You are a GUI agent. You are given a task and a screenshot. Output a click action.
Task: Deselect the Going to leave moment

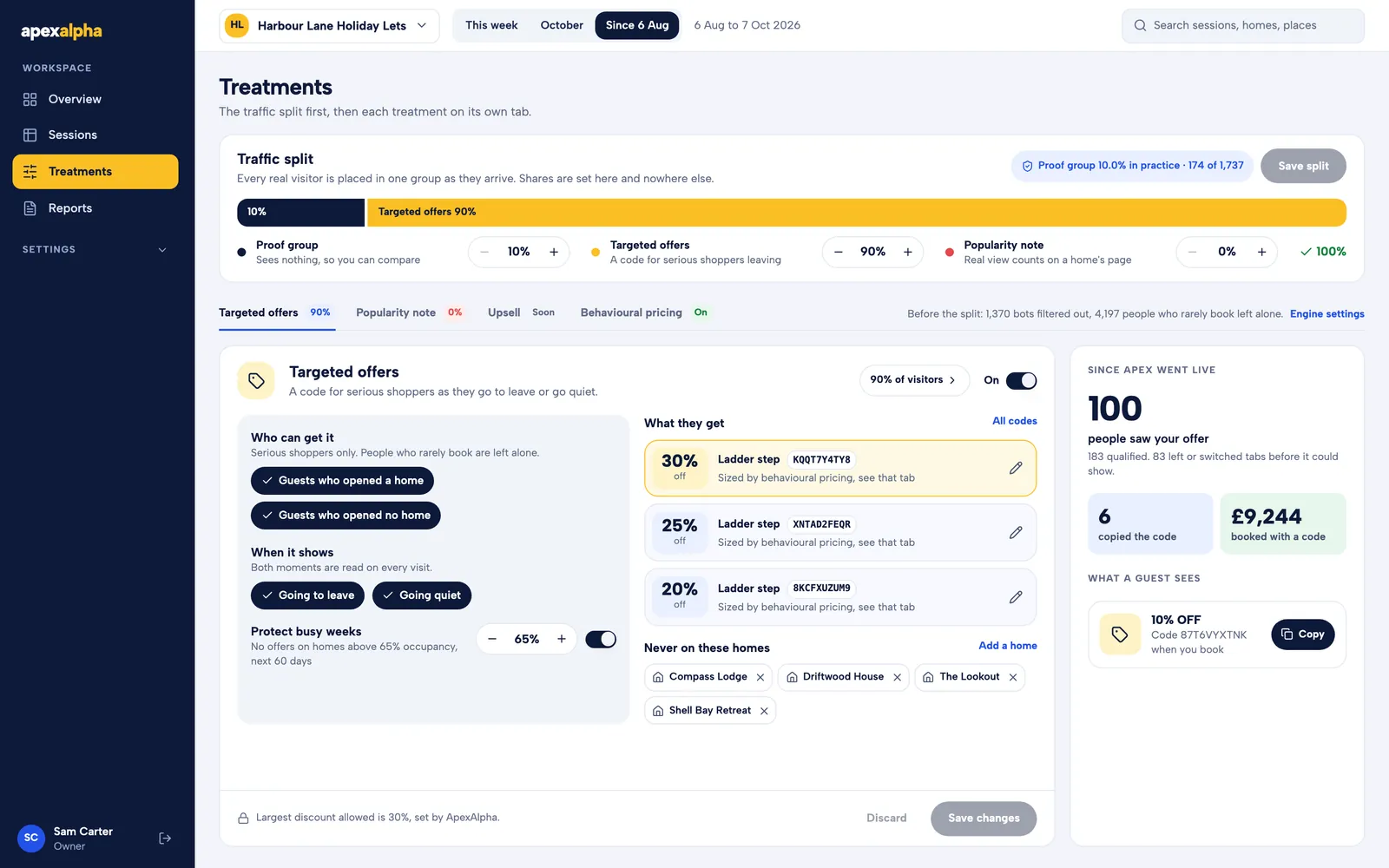point(307,595)
